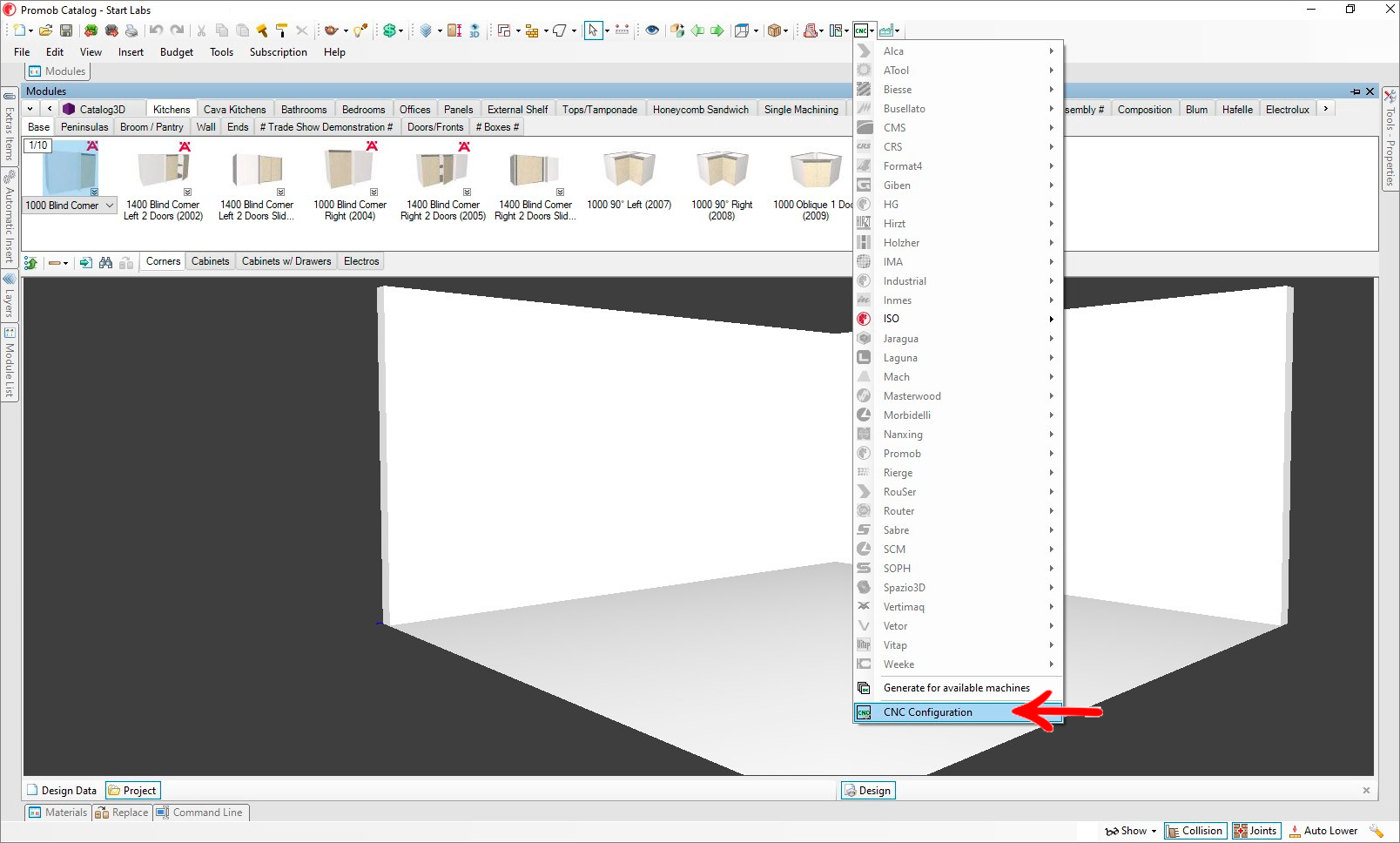Screen dimensions: 1400x843
Task: Open the Peninsulas tab
Action: [84, 127]
